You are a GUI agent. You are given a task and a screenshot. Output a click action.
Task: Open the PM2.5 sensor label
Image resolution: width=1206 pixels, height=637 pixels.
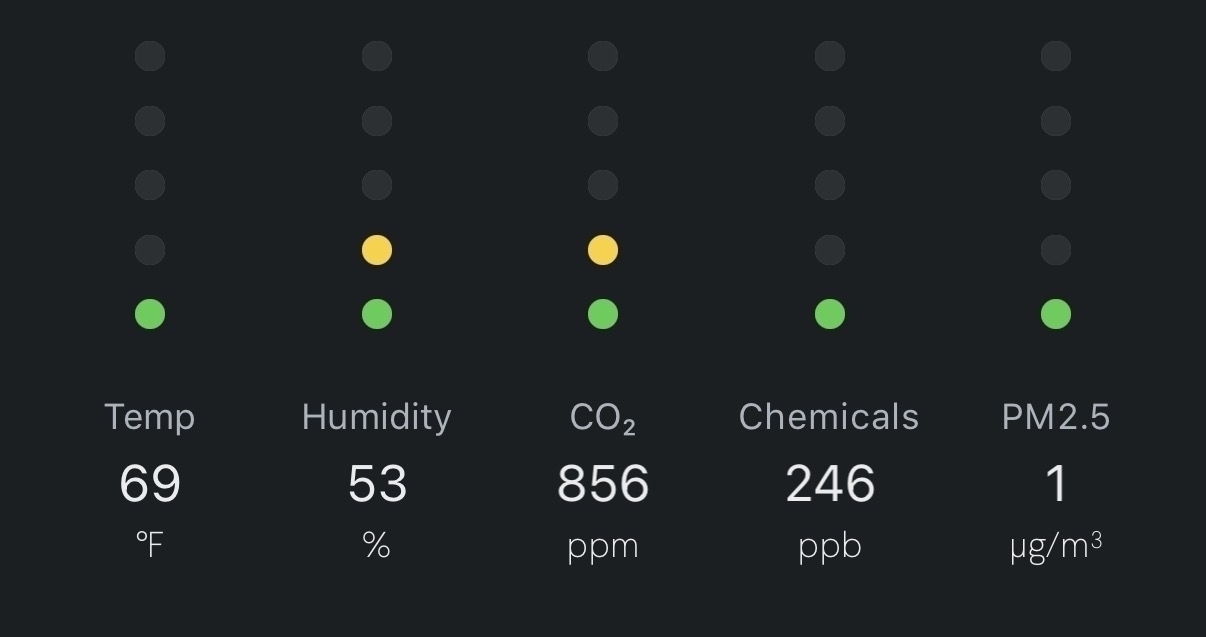pyautogui.click(x=1056, y=417)
